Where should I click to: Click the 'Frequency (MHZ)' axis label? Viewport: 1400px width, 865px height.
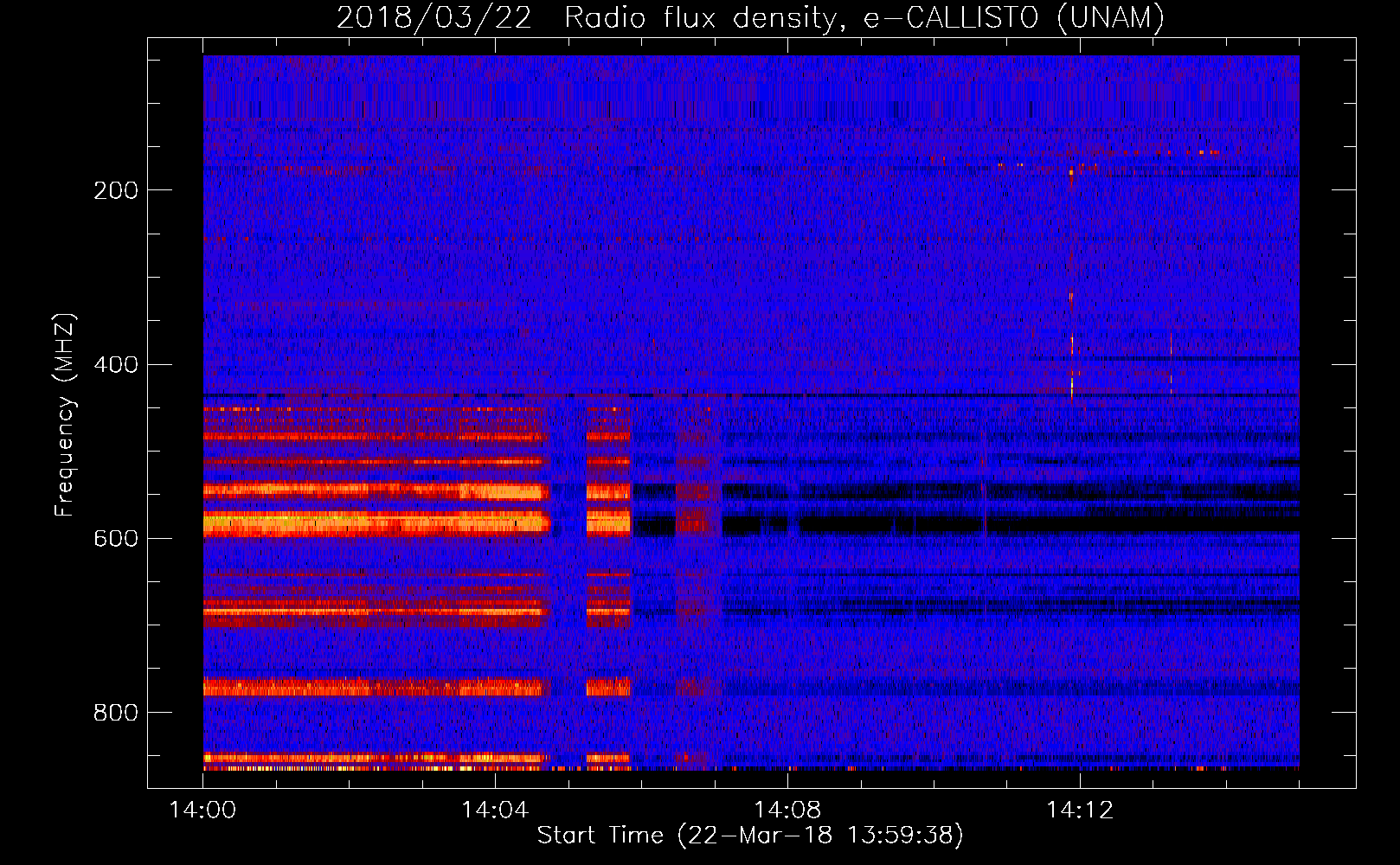65,415
